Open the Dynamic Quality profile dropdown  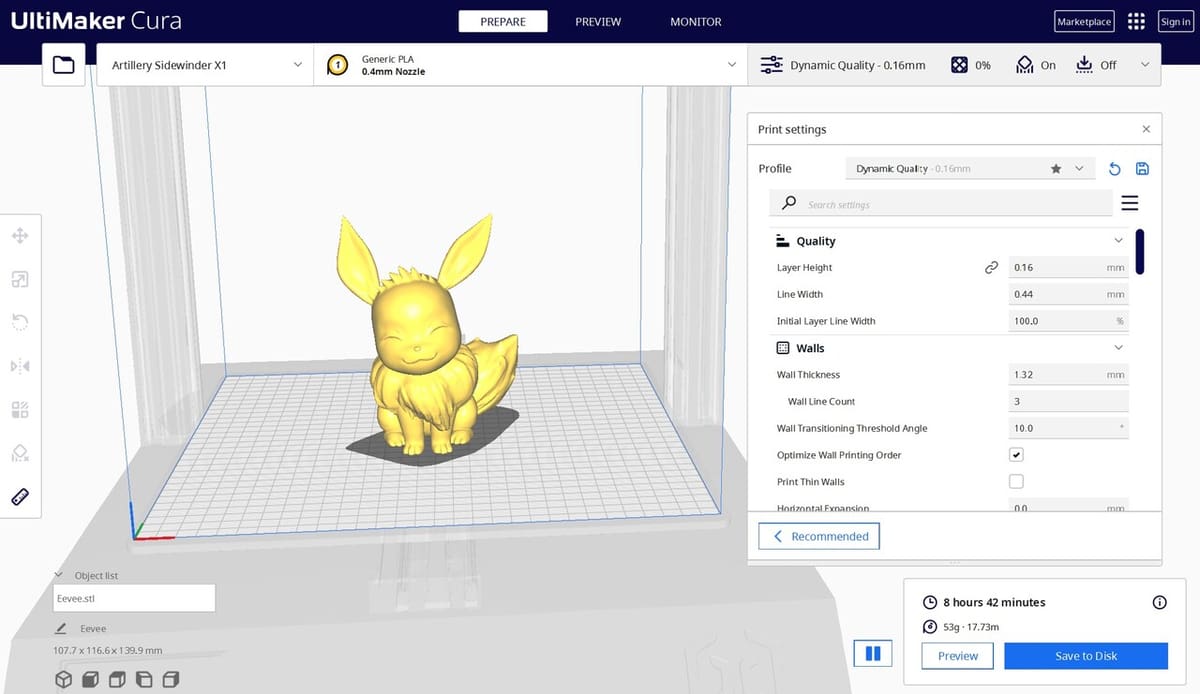970,169
